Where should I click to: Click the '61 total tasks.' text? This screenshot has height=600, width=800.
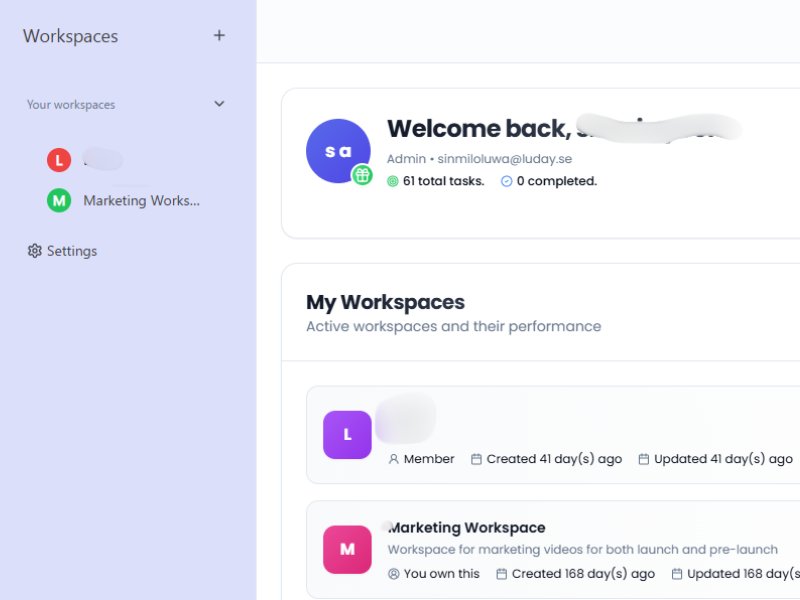[x=443, y=181]
